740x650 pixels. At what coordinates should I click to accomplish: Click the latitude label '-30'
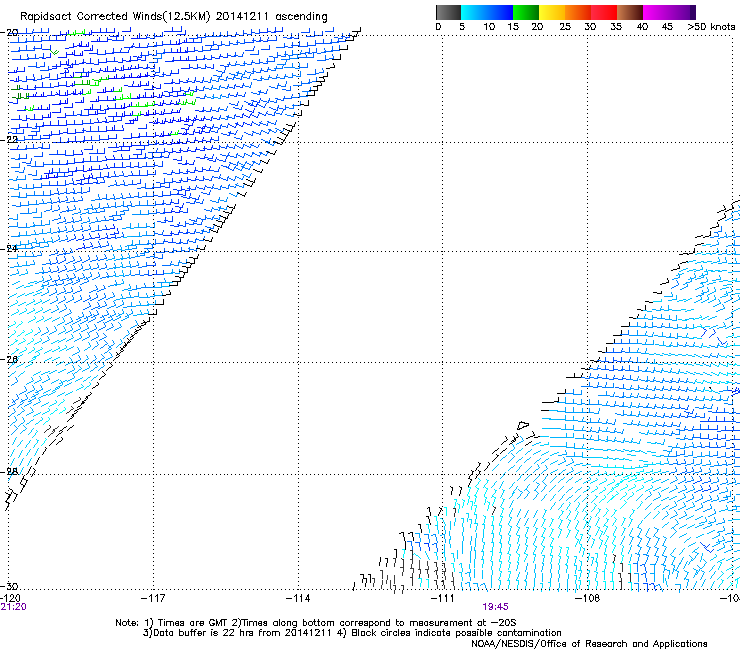(x=9, y=586)
